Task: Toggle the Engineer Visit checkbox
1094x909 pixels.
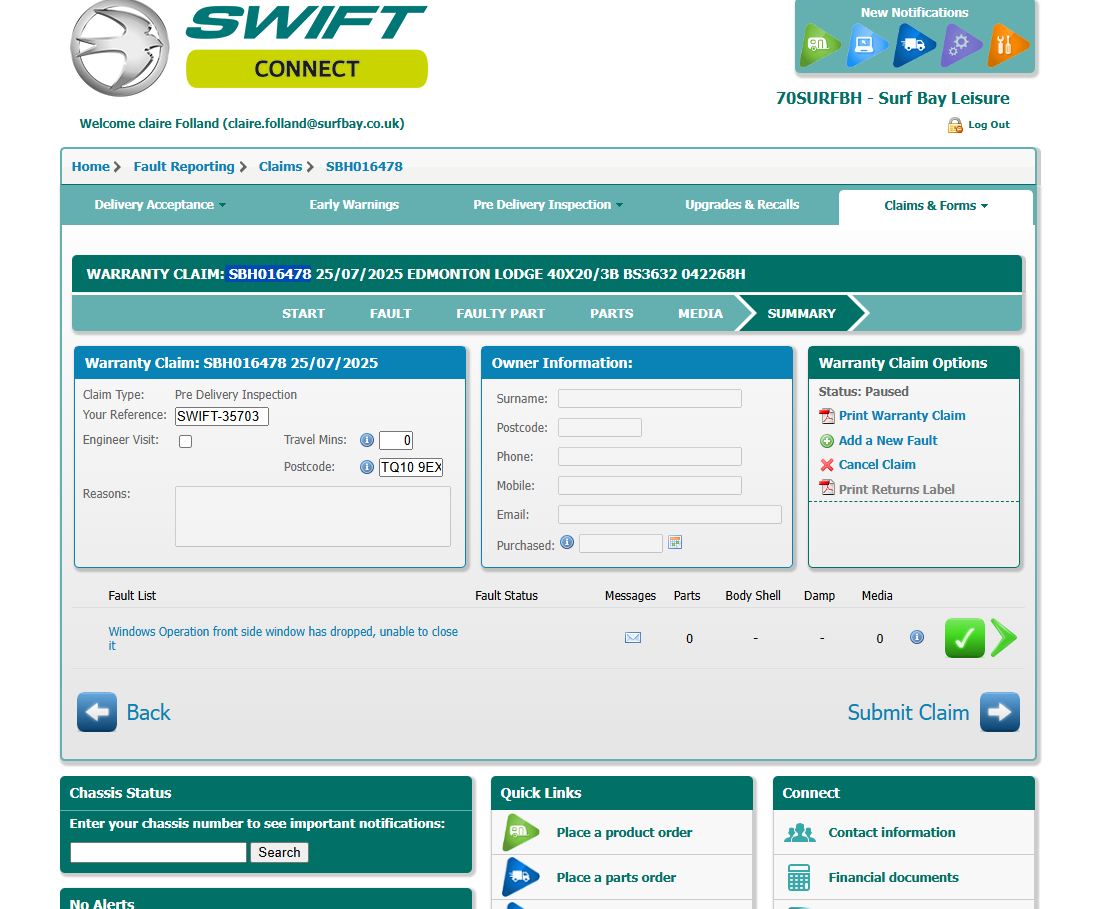Action: coord(185,441)
